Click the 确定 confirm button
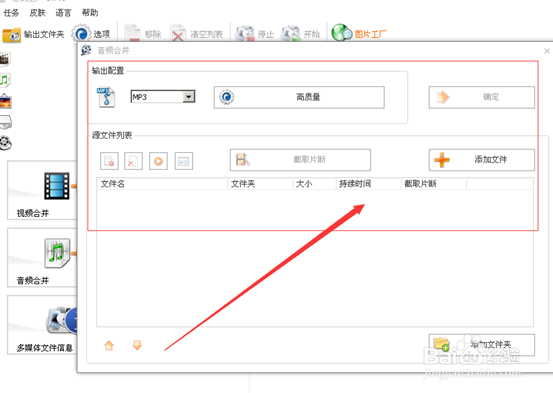The height and width of the screenshot is (393, 553). tap(481, 97)
